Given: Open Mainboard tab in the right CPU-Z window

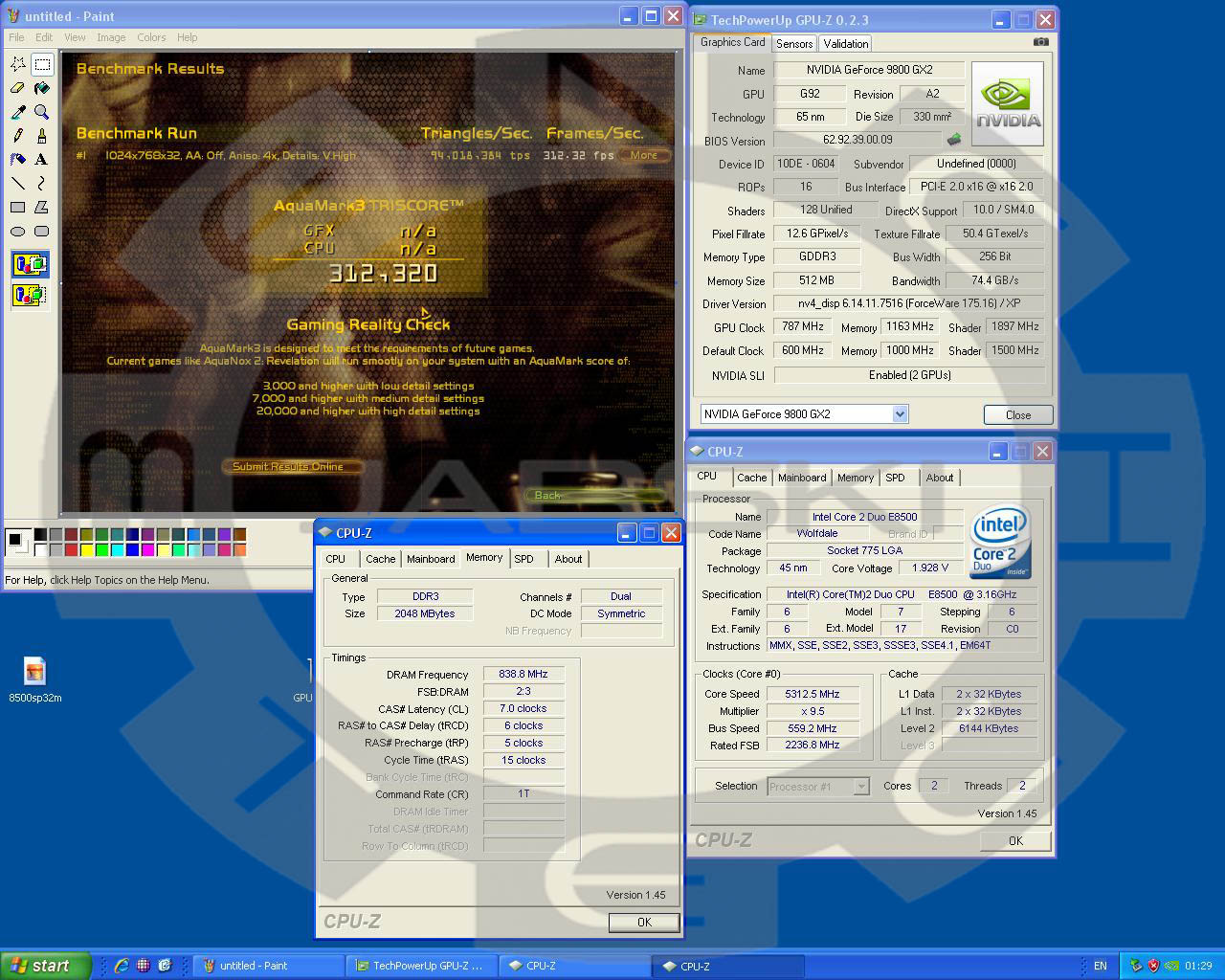Looking at the screenshot, I should coord(802,478).
